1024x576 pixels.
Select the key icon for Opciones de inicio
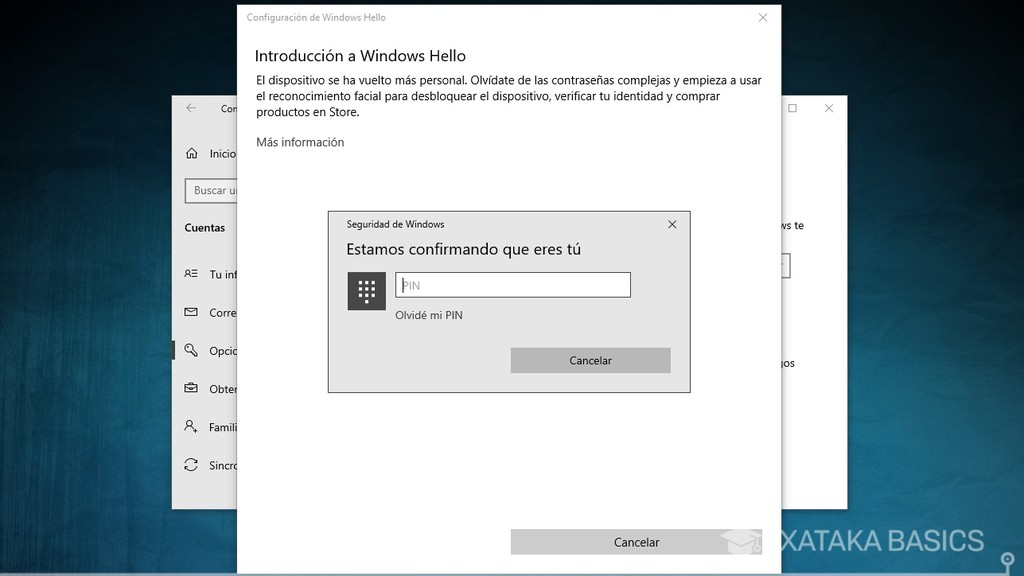point(191,351)
